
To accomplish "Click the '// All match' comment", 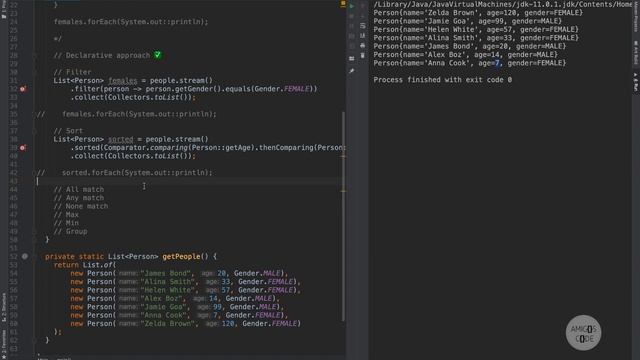I will (x=79, y=189).
